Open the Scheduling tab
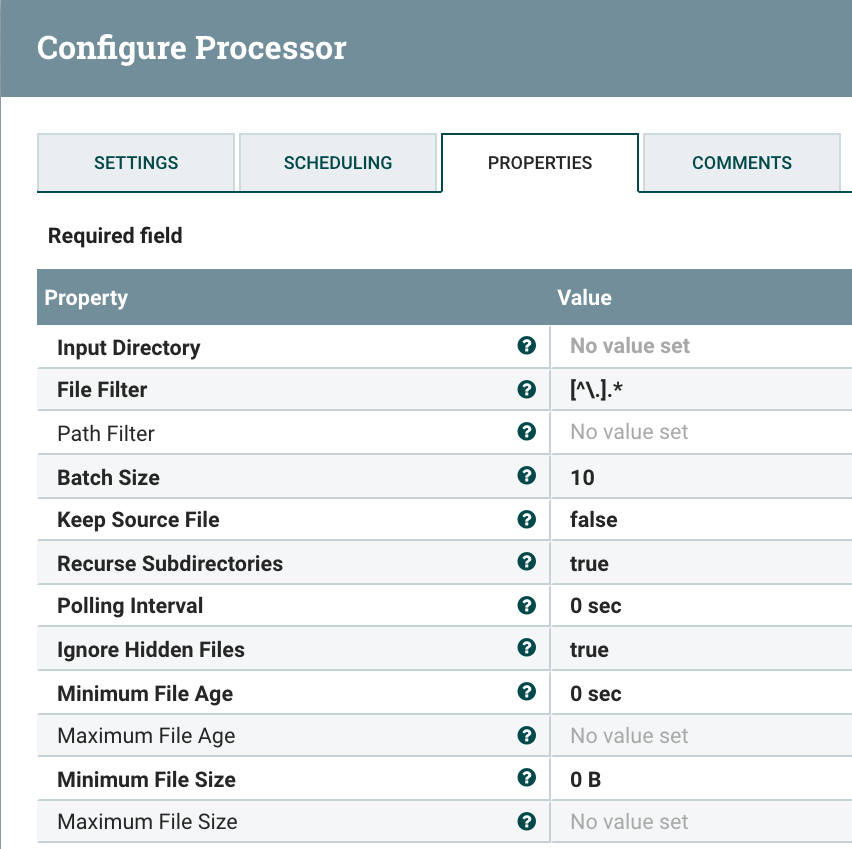 click(338, 163)
